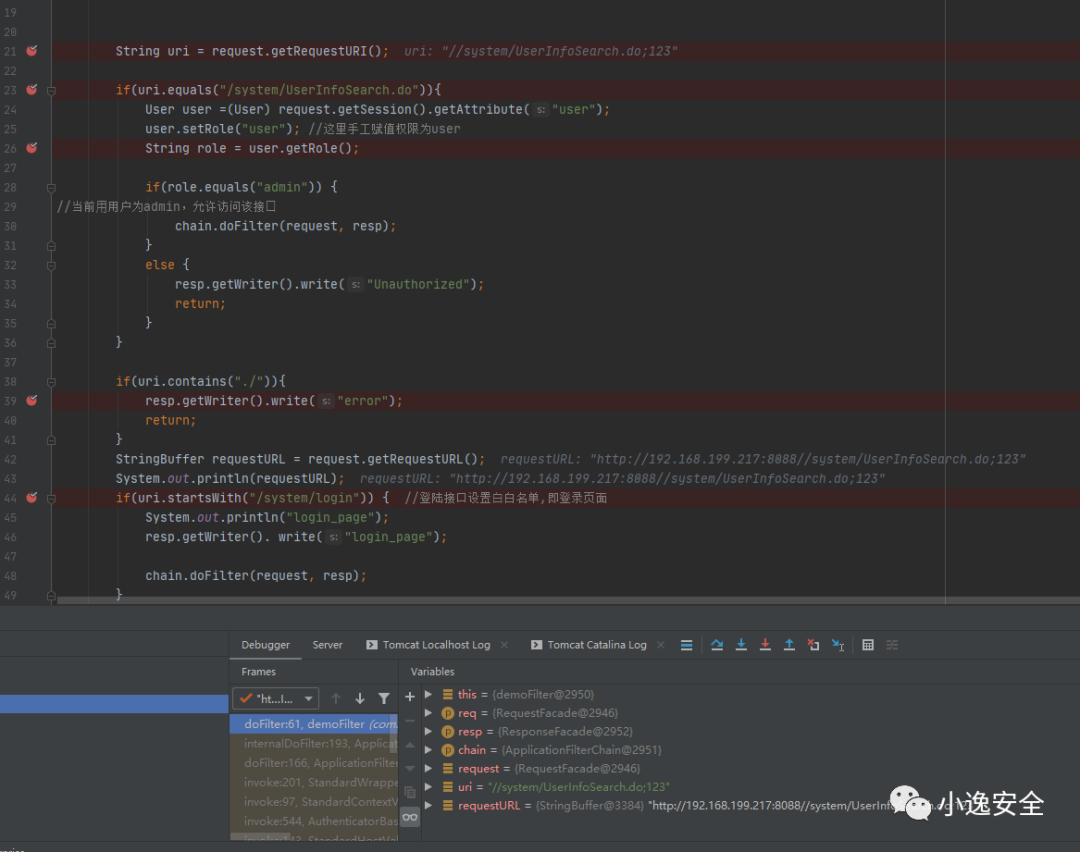
Task: Click the frames filter funnel icon
Action: [x=384, y=698]
